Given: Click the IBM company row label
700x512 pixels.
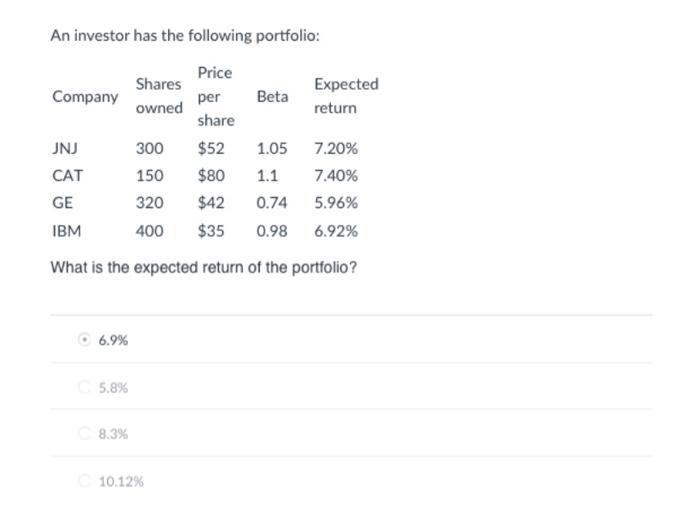Looking at the screenshot, I should (66, 231).
